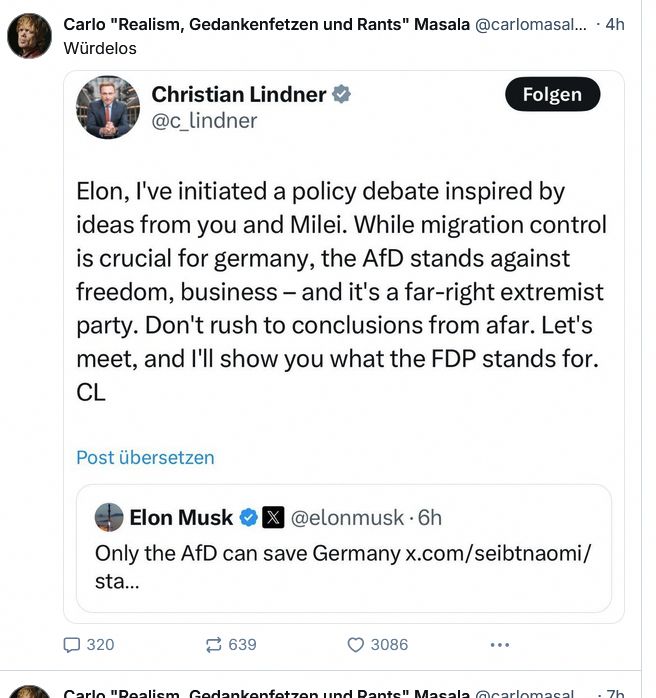Click the reply speech bubble icon

tap(72, 645)
